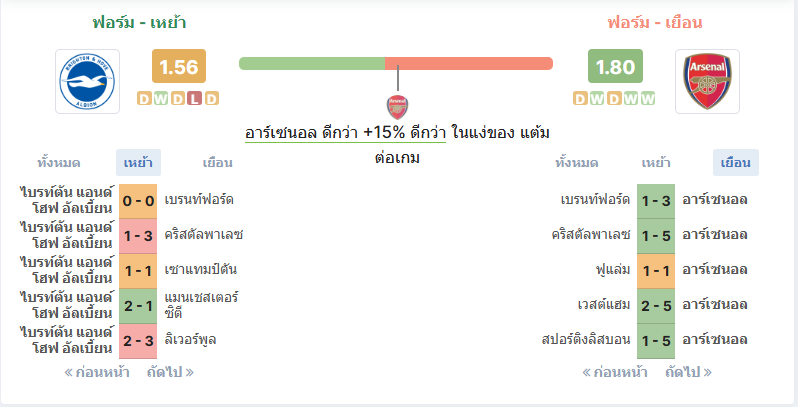Go to ถัดไป page of Brighton matches
Viewport: 798px width, 407px height.
point(170,372)
